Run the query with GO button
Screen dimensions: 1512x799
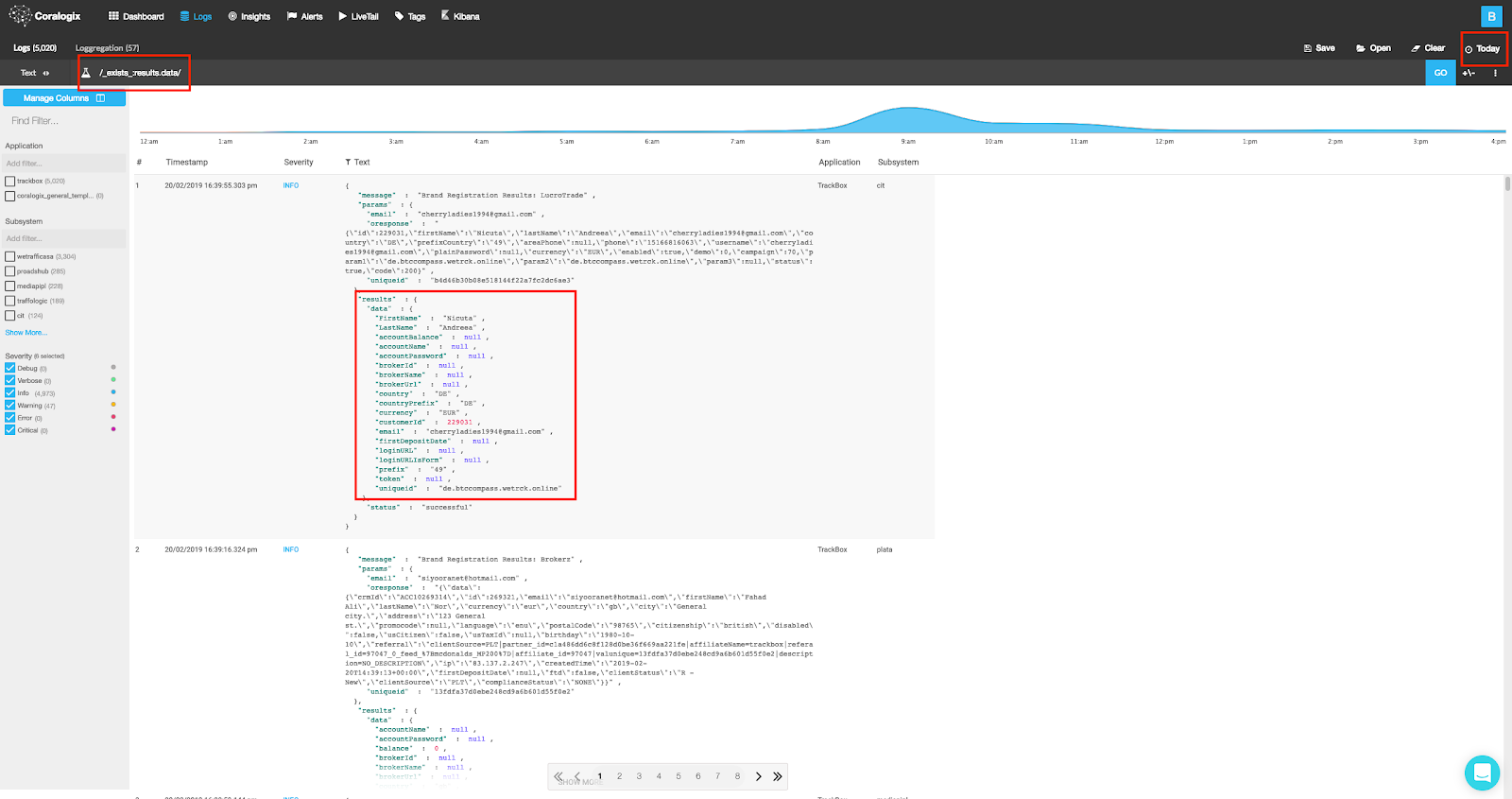(x=1440, y=73)
